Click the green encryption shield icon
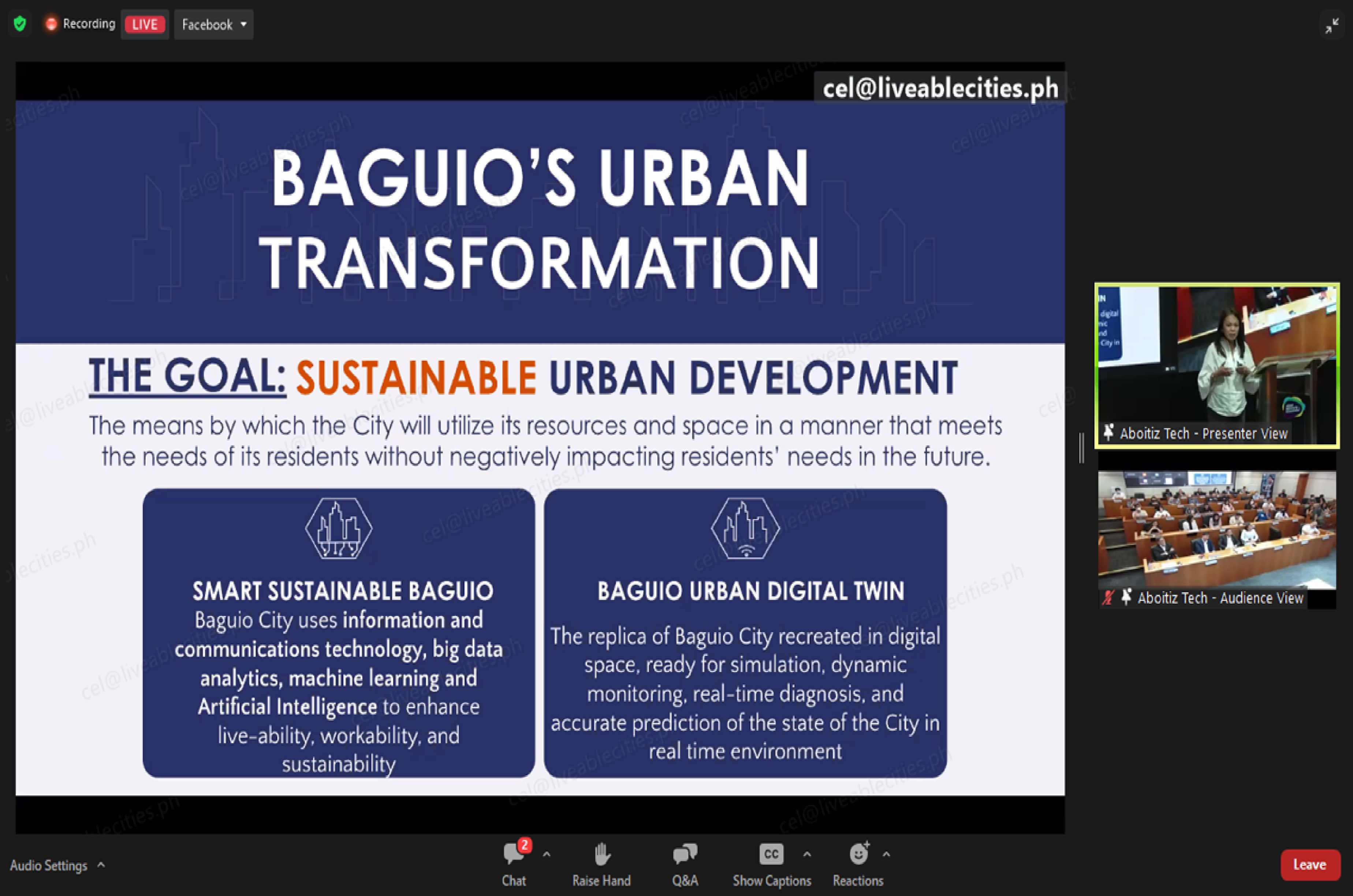 point(20,24)
